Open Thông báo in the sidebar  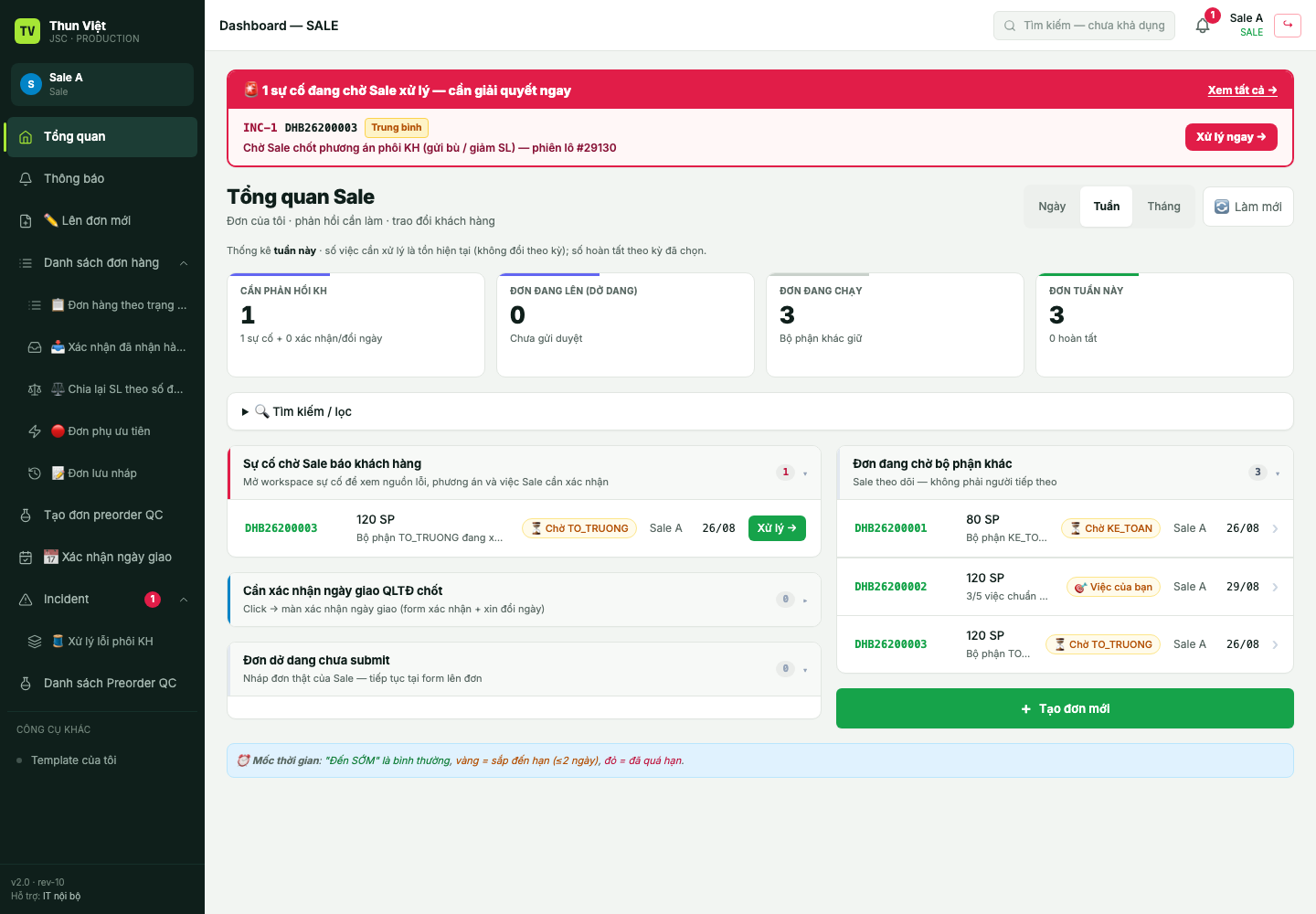102,179
